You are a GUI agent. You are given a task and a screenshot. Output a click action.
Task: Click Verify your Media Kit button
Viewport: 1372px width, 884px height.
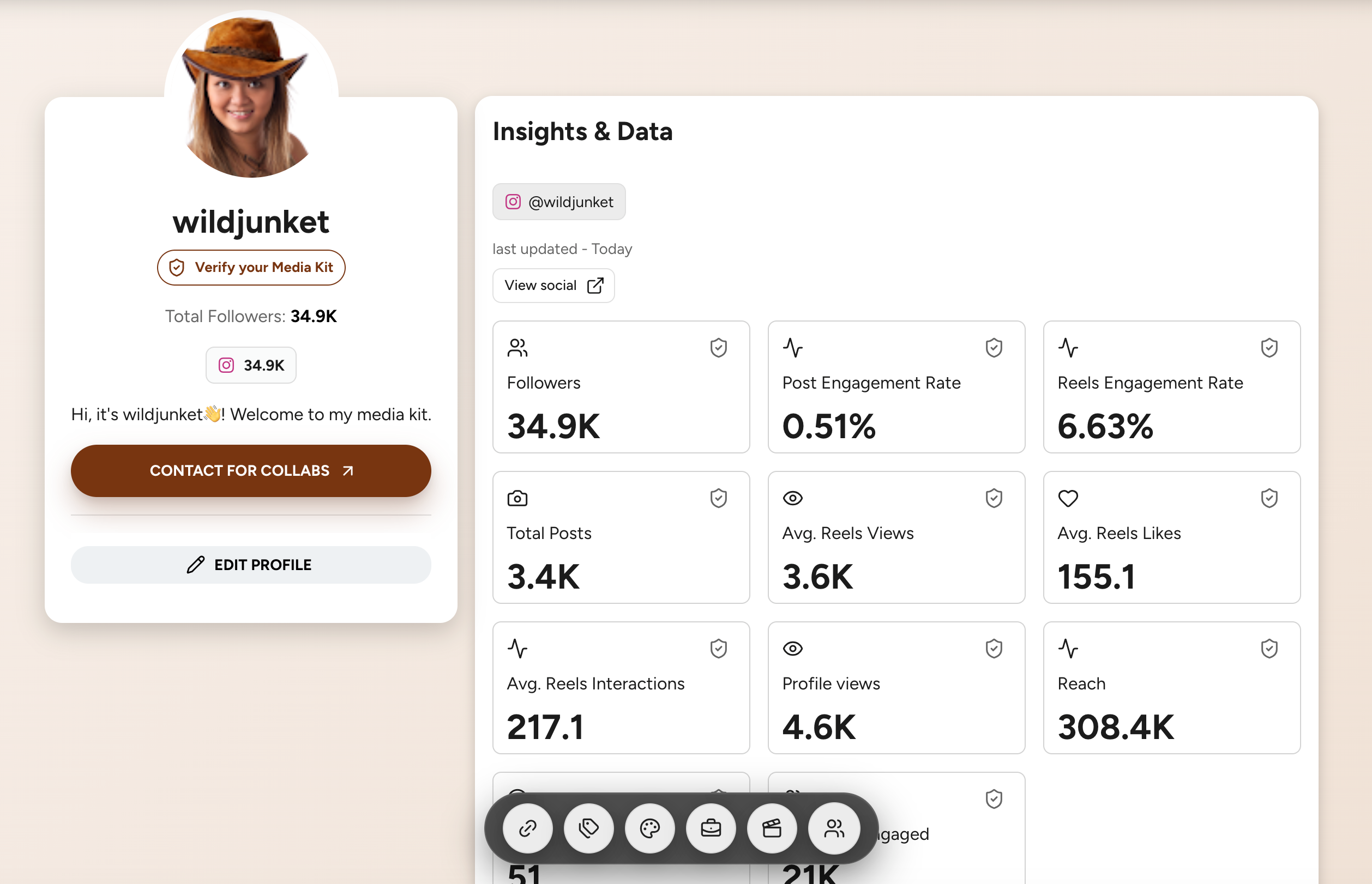pos(251,267)
